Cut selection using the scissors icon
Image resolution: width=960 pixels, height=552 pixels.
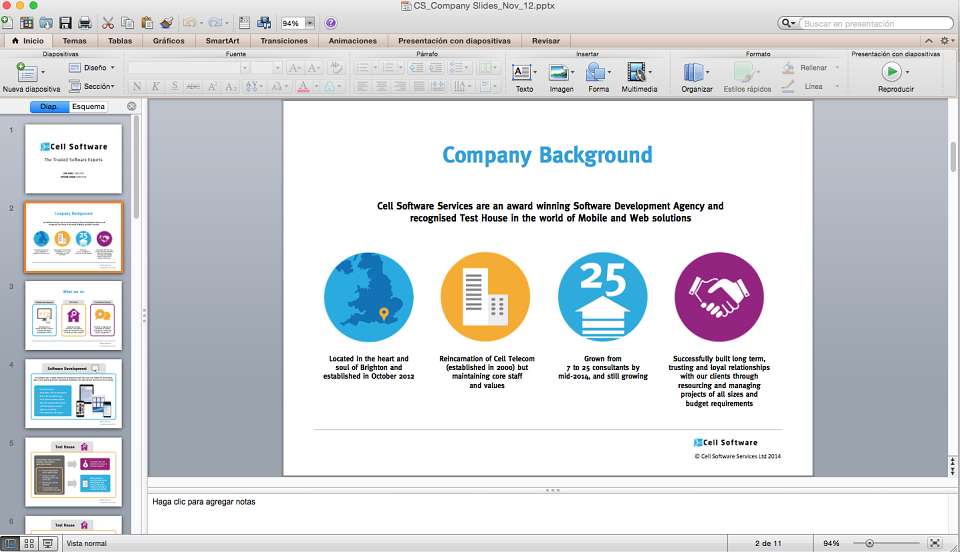tap(108, 23)
